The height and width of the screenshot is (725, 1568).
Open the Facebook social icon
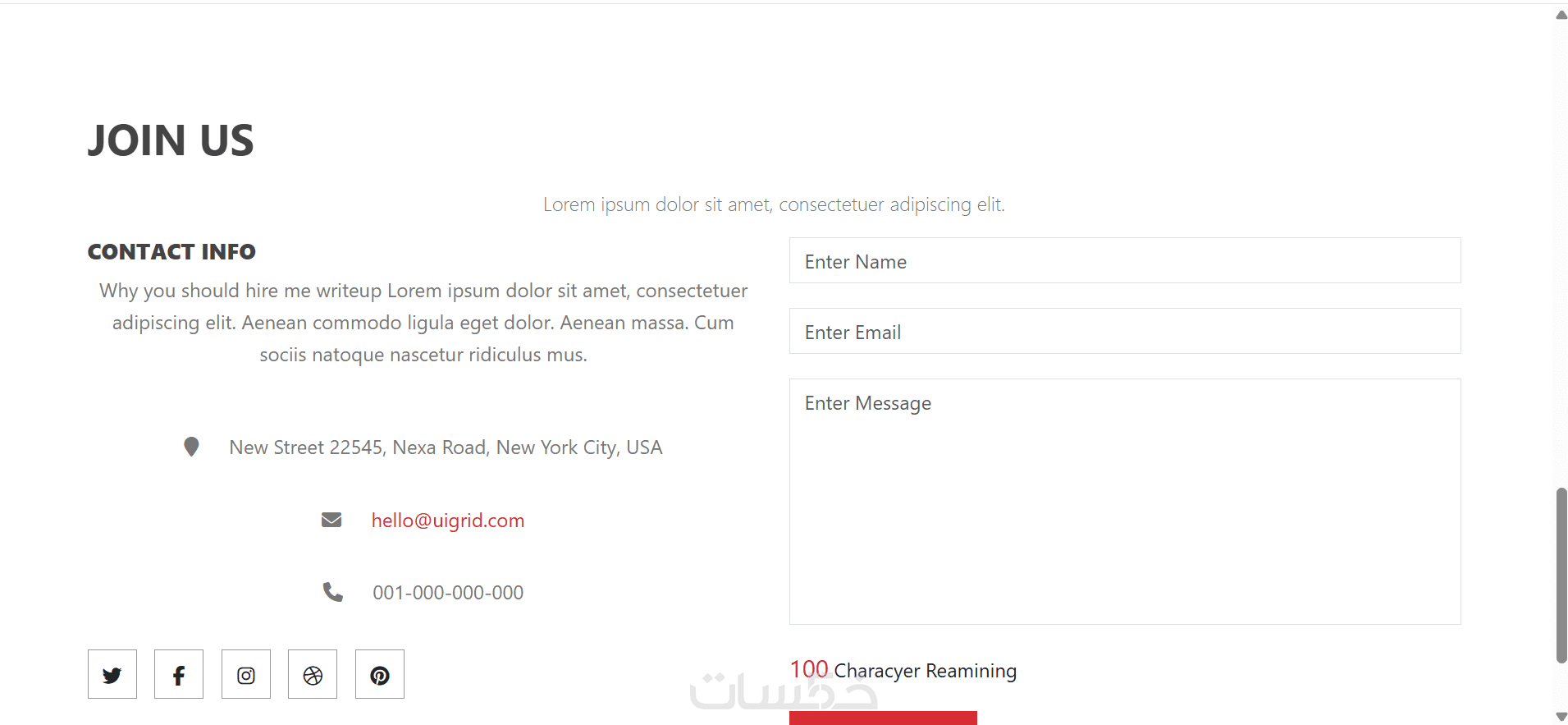coord(179,675)
